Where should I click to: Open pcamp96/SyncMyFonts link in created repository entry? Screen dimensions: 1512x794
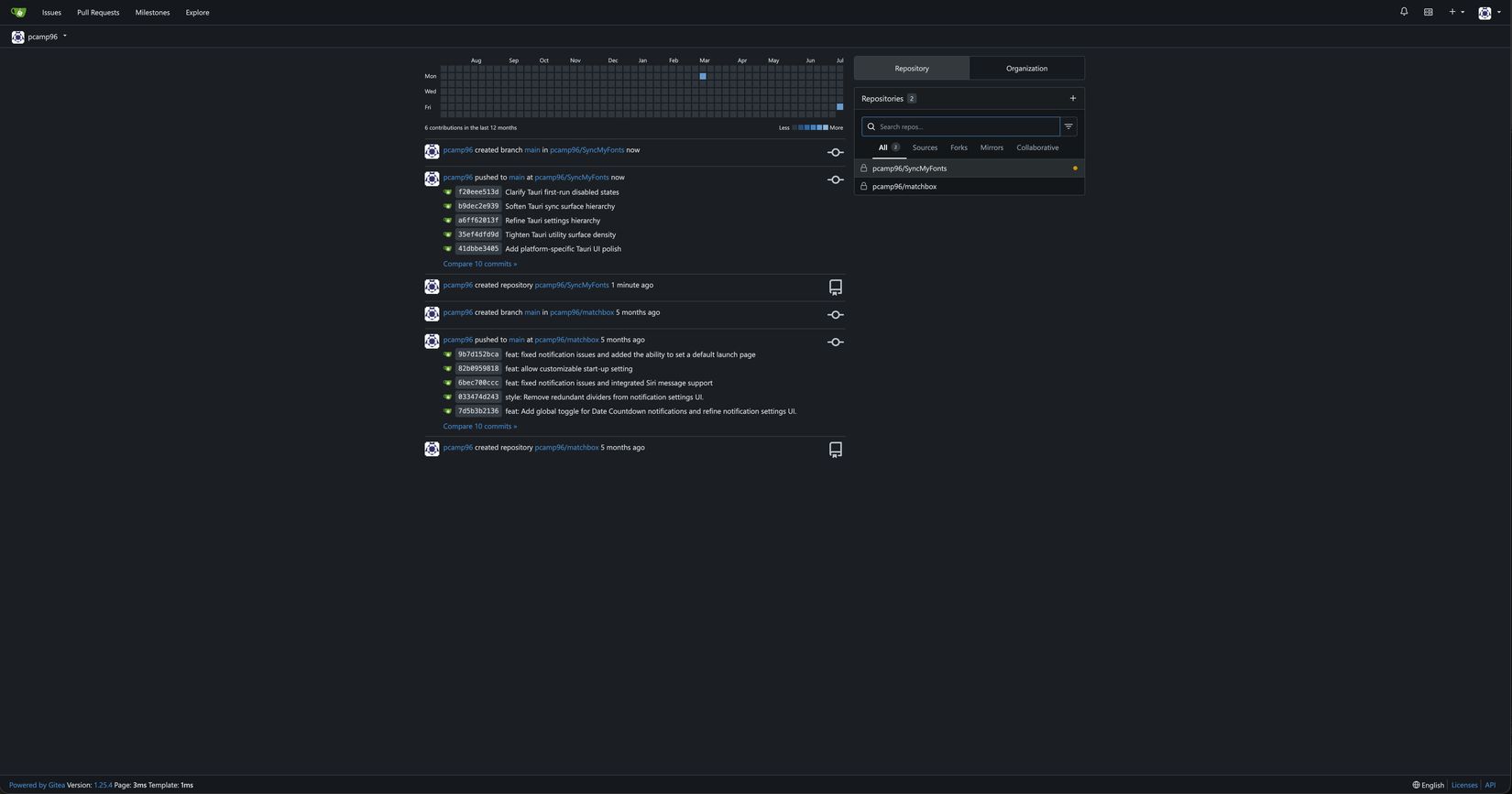click(572, 286)
